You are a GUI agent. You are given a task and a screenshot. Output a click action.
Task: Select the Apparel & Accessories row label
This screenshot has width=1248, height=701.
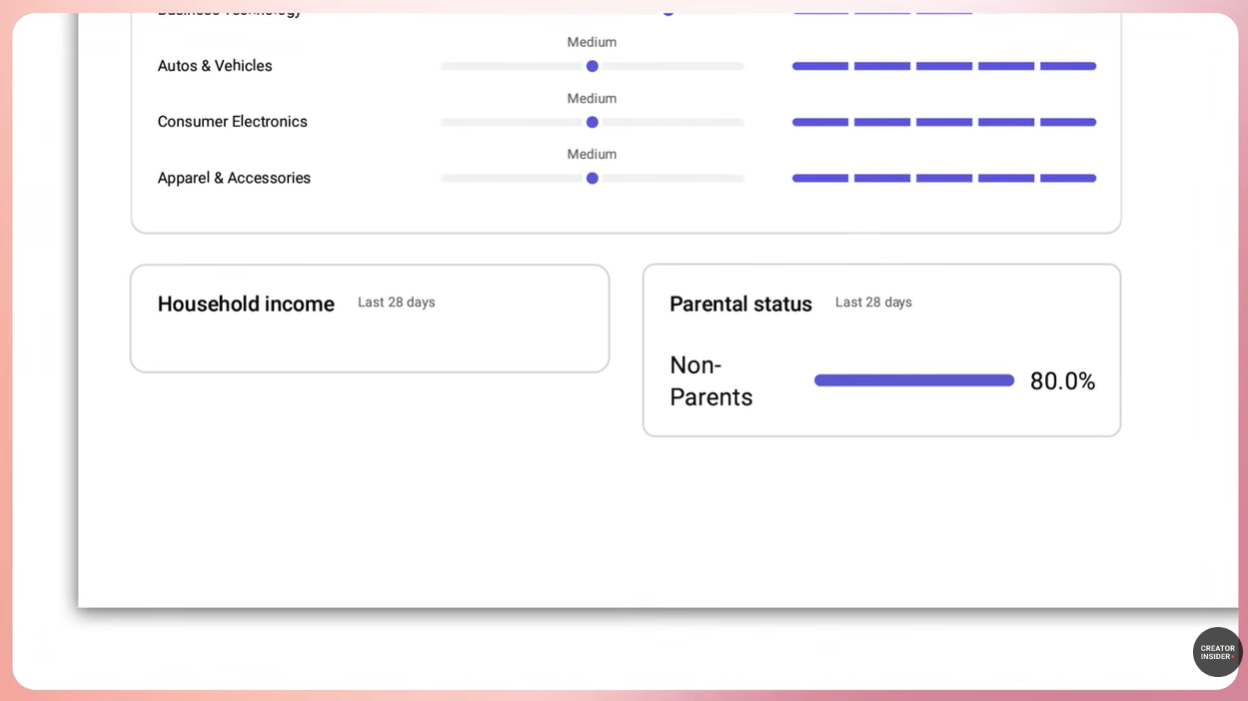(x=234, y=178)
